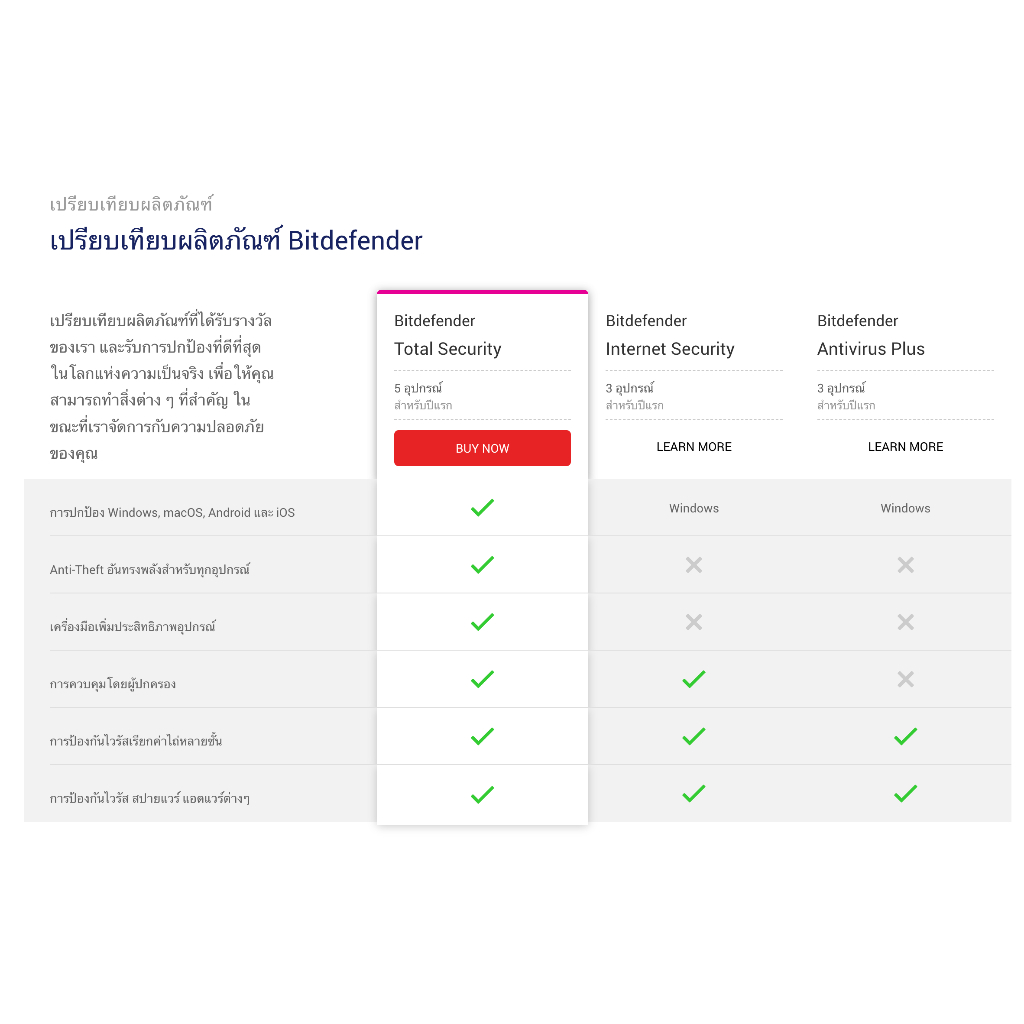This screenshot has height=1024, width=1024.
Task: Click Antivirus Plus checkmark in fifth feature row
Action: pyautogui.click(x=905, y=737)
